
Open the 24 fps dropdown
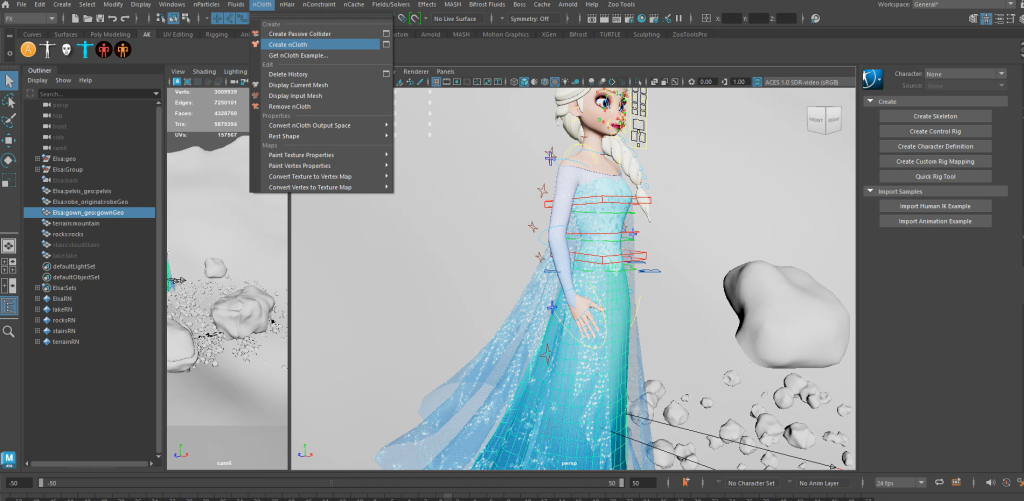coord(901,483)
